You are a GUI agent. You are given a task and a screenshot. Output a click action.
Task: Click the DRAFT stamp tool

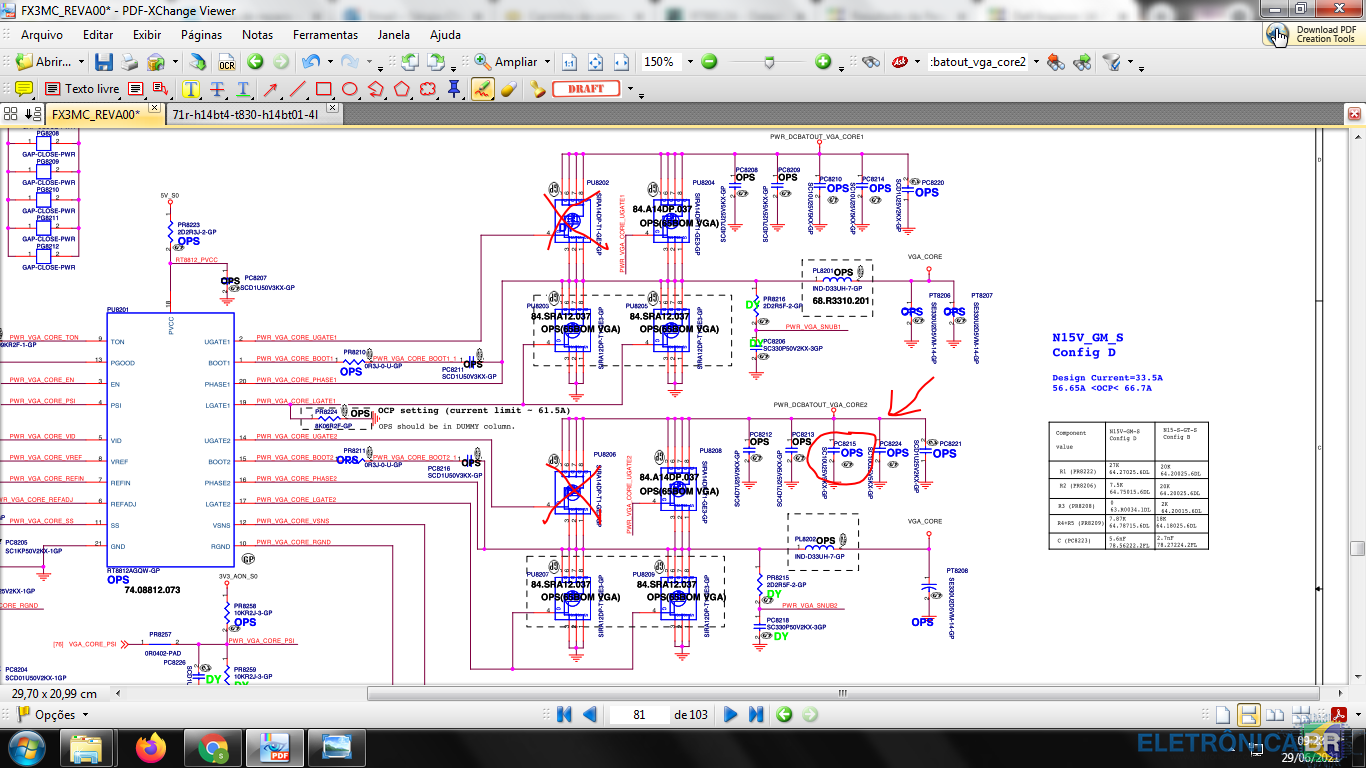[x=586, y=89]
